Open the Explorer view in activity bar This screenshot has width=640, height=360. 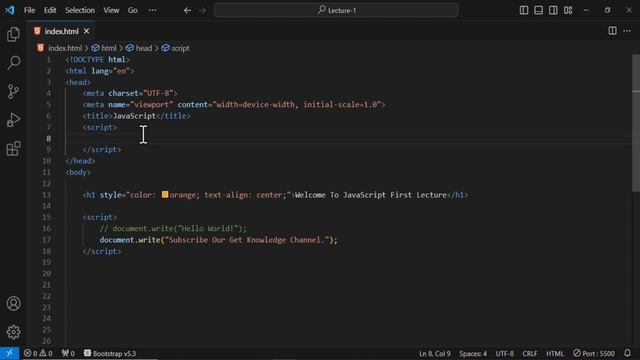pyautogui.click(x=13, y=34)
